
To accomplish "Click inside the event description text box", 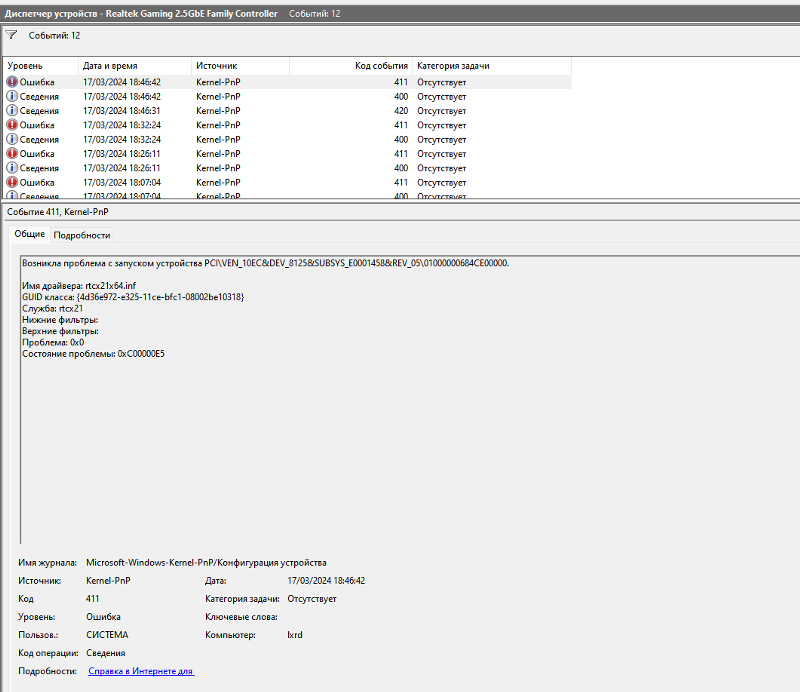I will point(400,450).
